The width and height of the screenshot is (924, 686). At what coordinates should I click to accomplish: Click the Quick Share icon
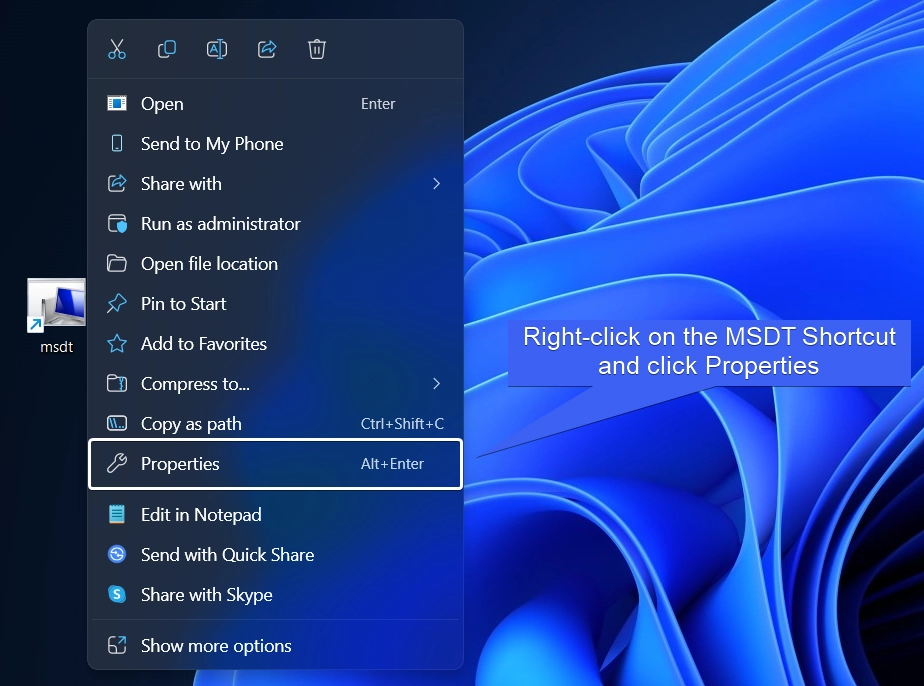pos(117,554)
